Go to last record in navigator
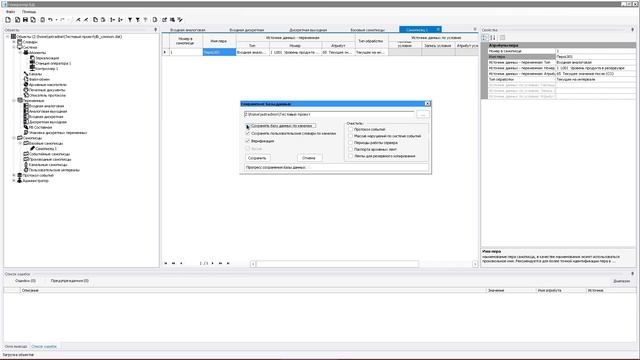 click(228, 263)
